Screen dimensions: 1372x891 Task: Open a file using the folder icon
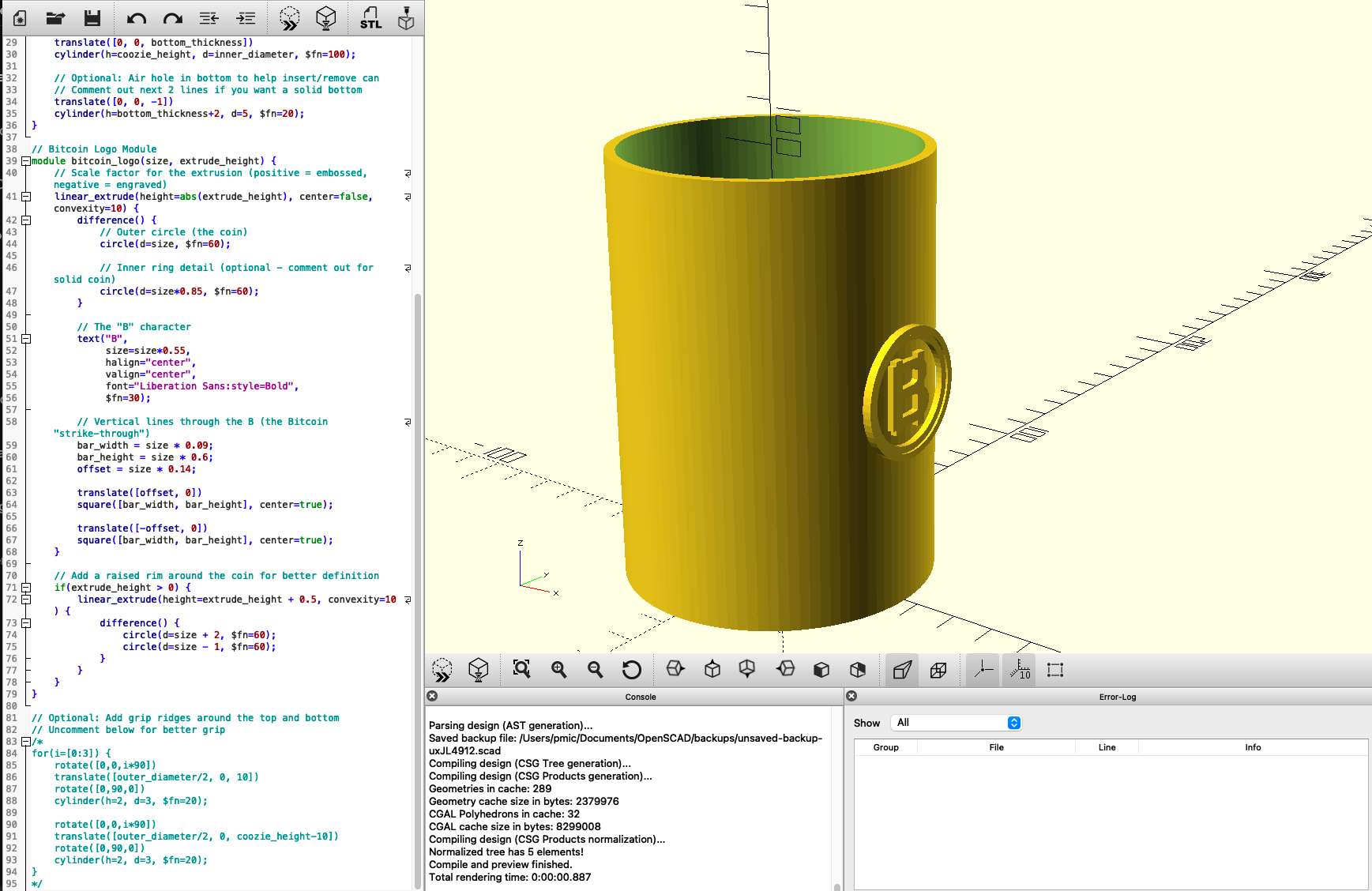pyautogui.click(x=55, y=18)
